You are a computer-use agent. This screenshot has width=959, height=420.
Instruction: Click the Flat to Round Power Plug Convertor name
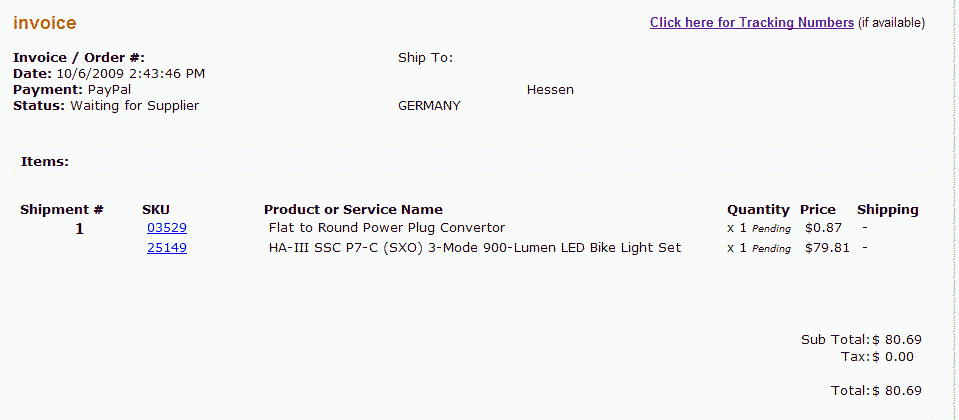point(387,228)
